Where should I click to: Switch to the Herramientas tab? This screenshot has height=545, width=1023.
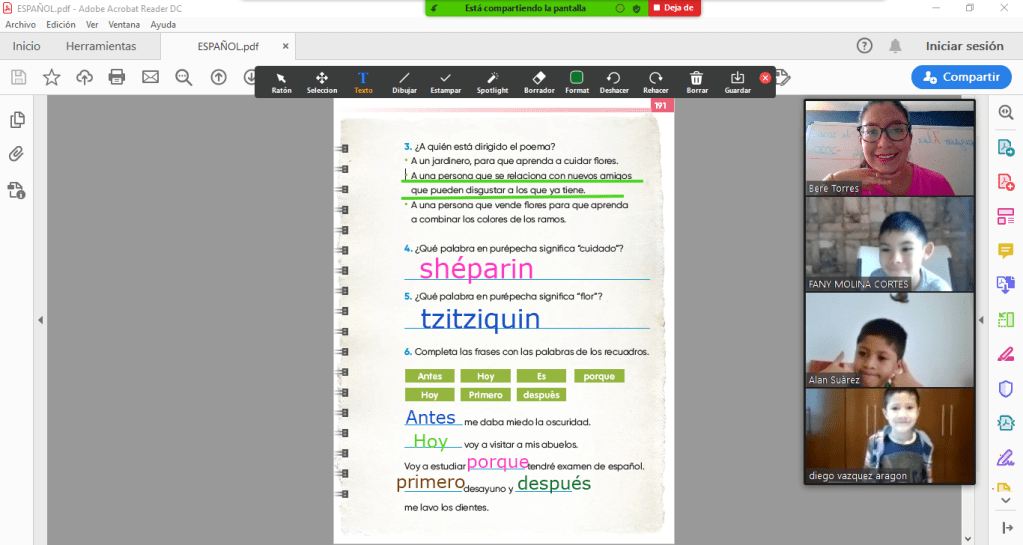(x=101, y=46)
